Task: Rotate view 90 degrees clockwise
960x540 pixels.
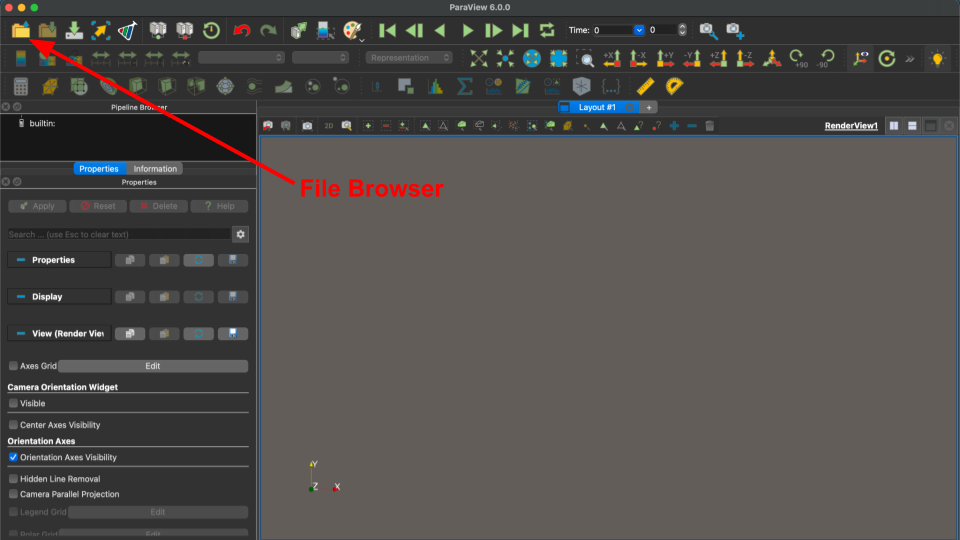Action: [x=798, y=58]
